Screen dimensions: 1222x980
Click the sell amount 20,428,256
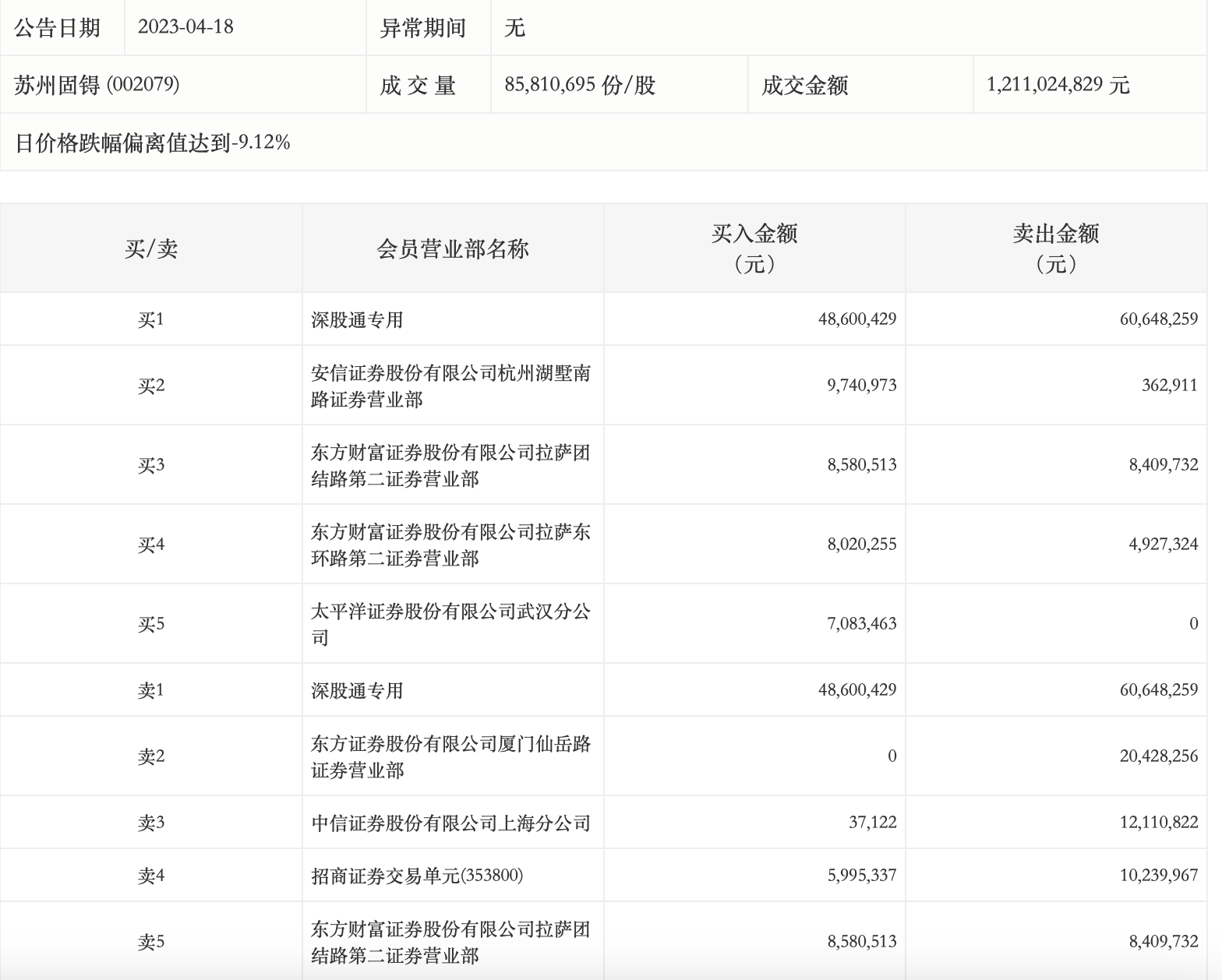point(1158,756)
